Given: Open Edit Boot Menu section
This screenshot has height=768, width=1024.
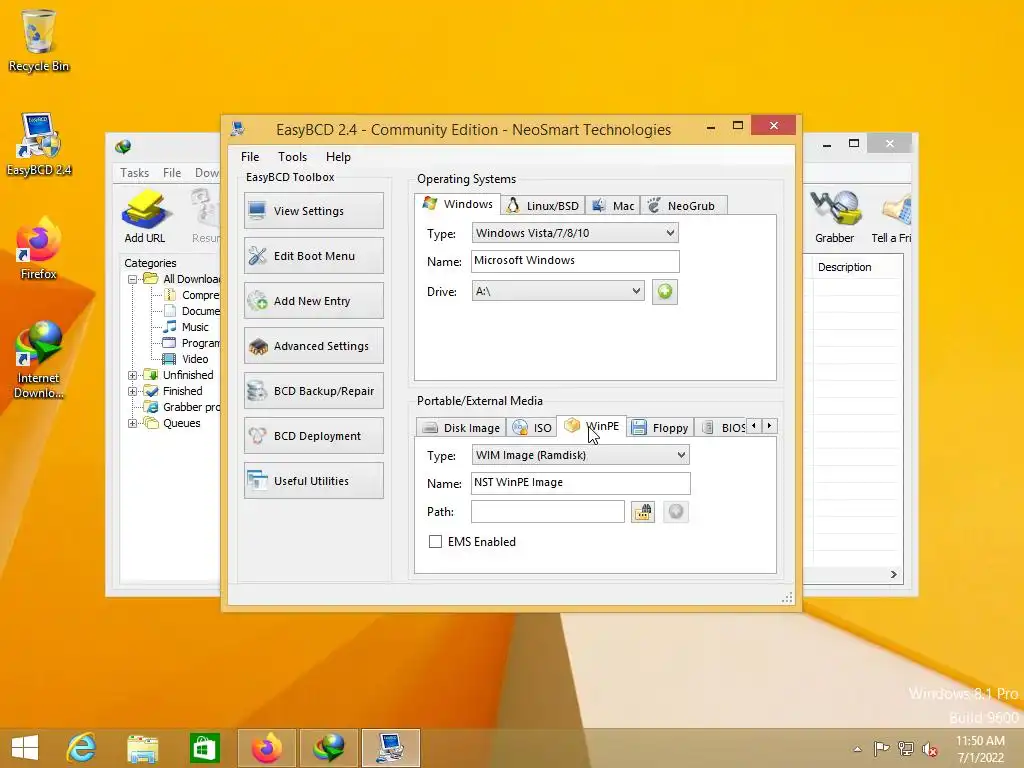Looking at the screenshot, I should pyautogui.click(x=313, y=256).
